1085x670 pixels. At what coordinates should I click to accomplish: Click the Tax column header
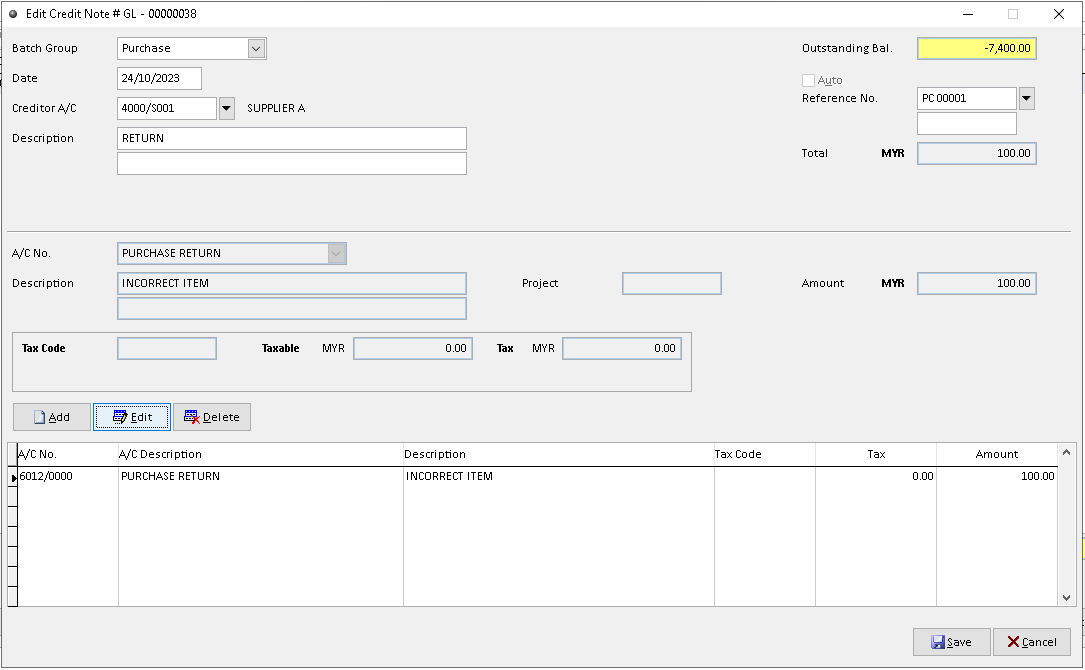pos(876,454)
